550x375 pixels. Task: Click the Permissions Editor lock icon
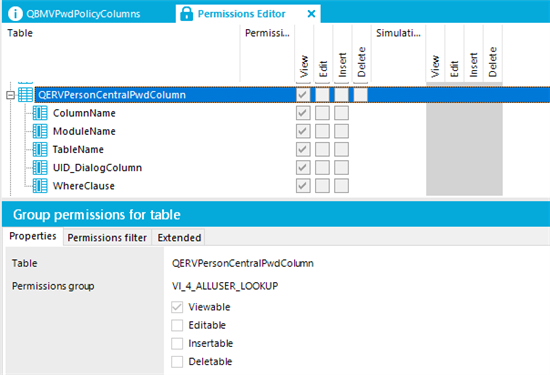[186, 14]
